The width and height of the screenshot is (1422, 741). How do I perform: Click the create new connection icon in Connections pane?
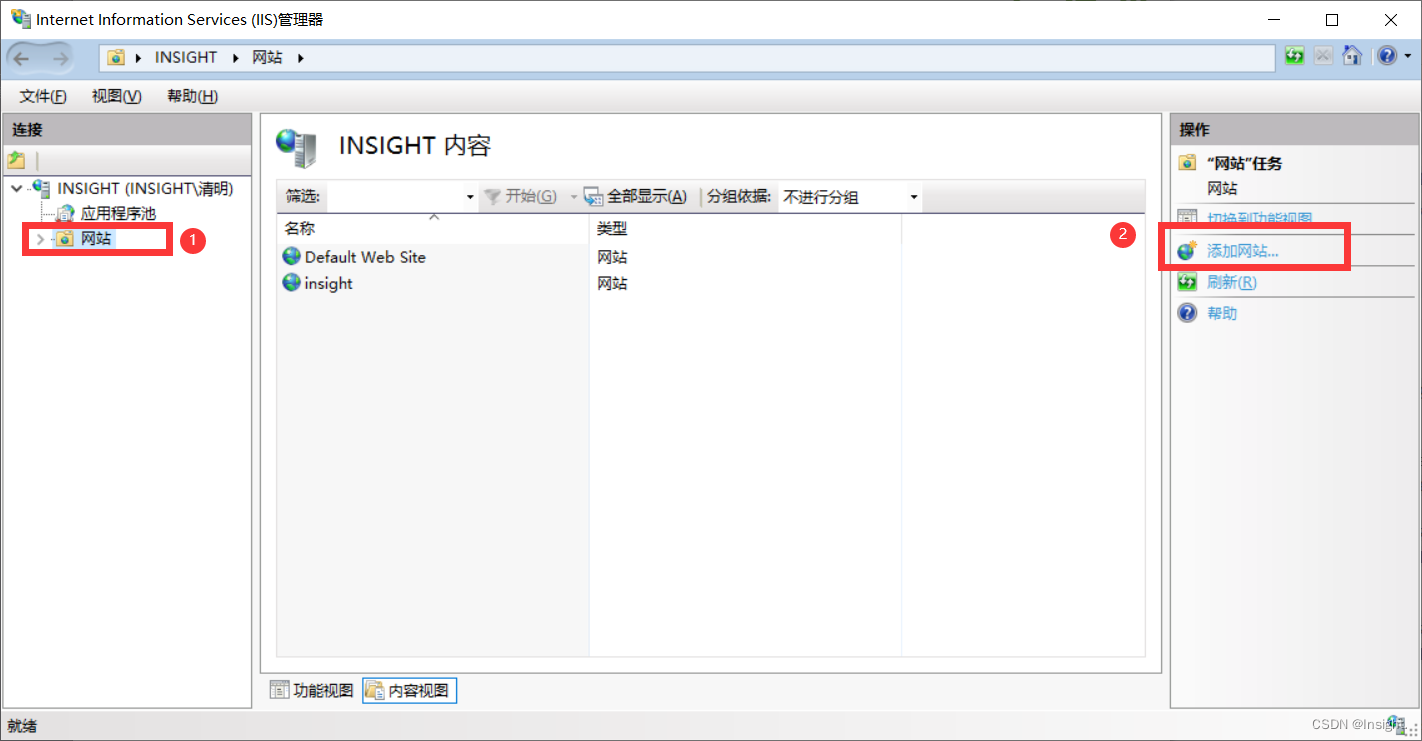click(x=16, y=160)
